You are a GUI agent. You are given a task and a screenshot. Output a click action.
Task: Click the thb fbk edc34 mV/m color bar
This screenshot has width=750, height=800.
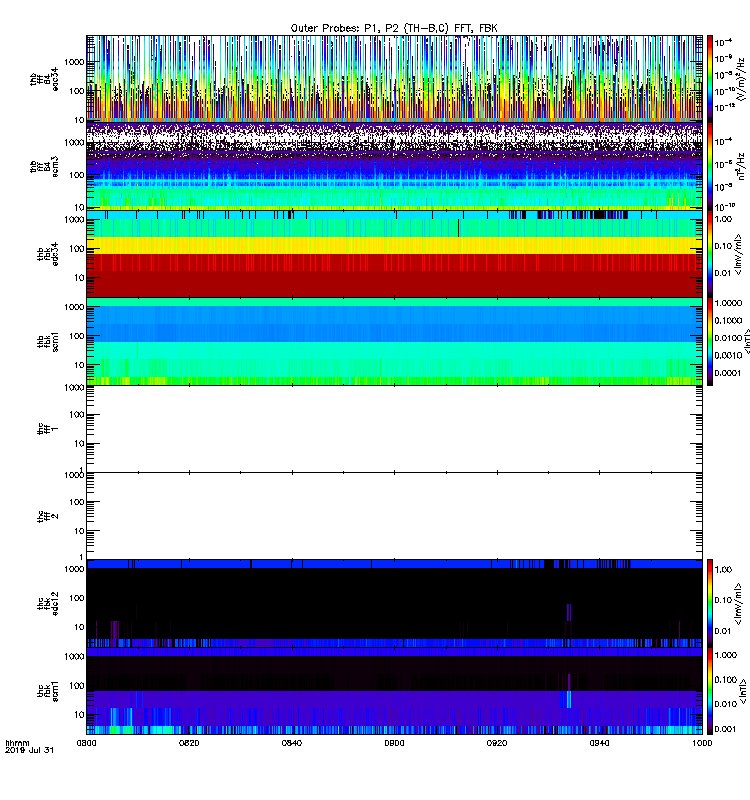pyautogui.click(x=710, y=254)
